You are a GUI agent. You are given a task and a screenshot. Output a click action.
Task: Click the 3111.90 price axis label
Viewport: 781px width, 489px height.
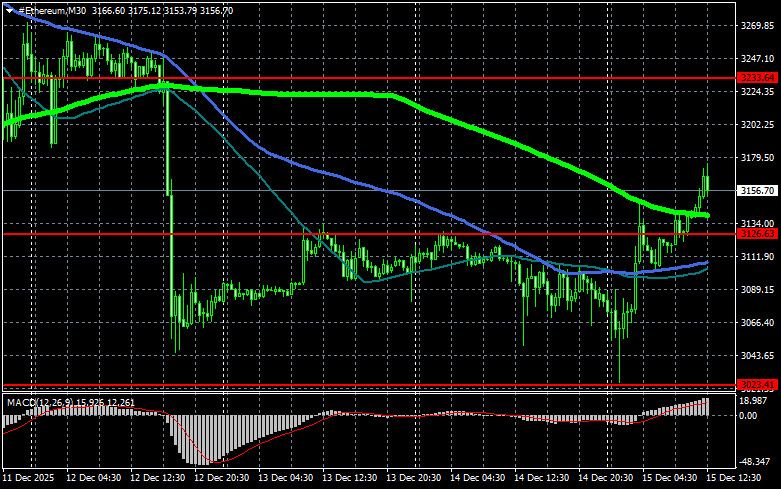coord(757,256)
